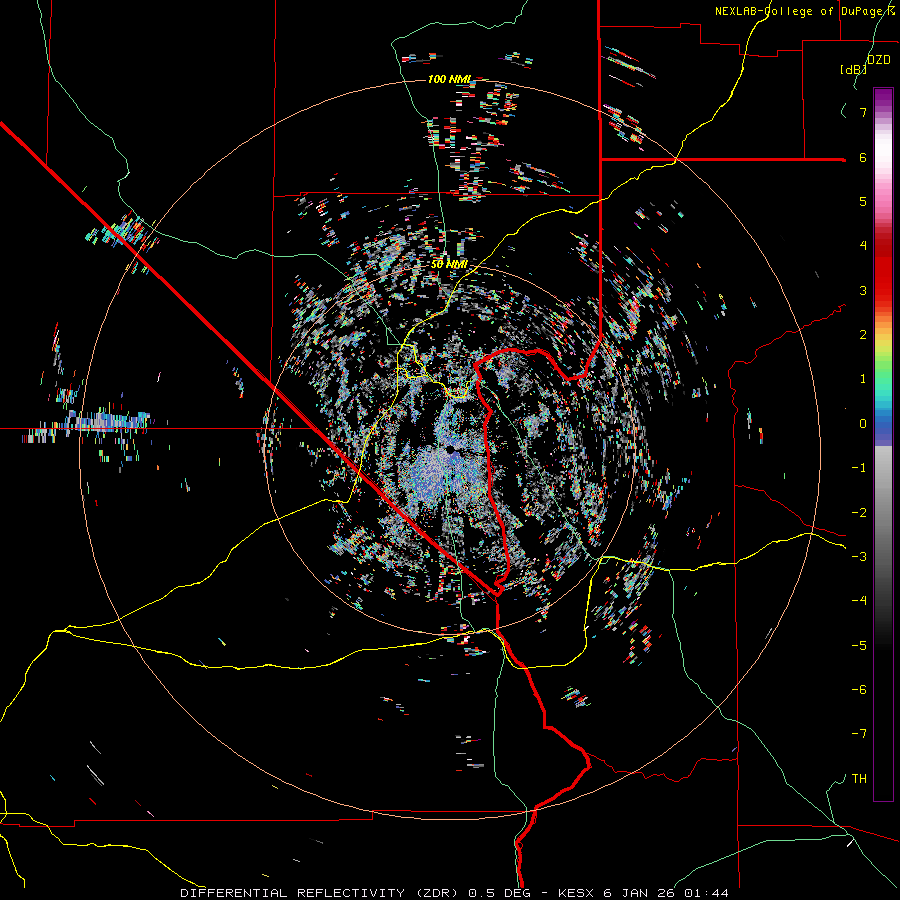Click the 3 value on the color scale
The height and width of the screenshot is (900, 900).
click(863, 290)
